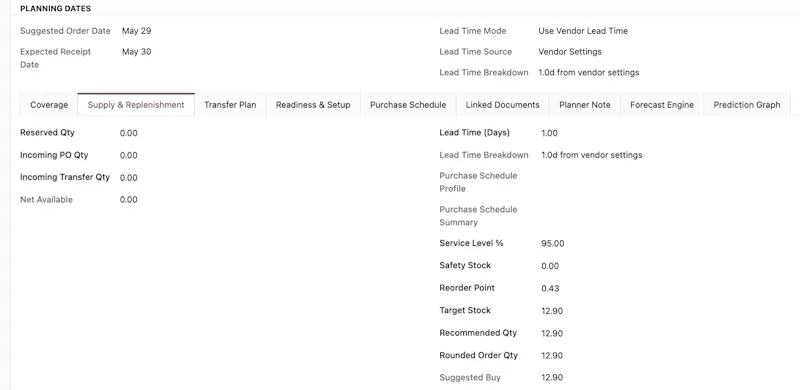Click the Incoming Transfer Qty value

[129, 178]
